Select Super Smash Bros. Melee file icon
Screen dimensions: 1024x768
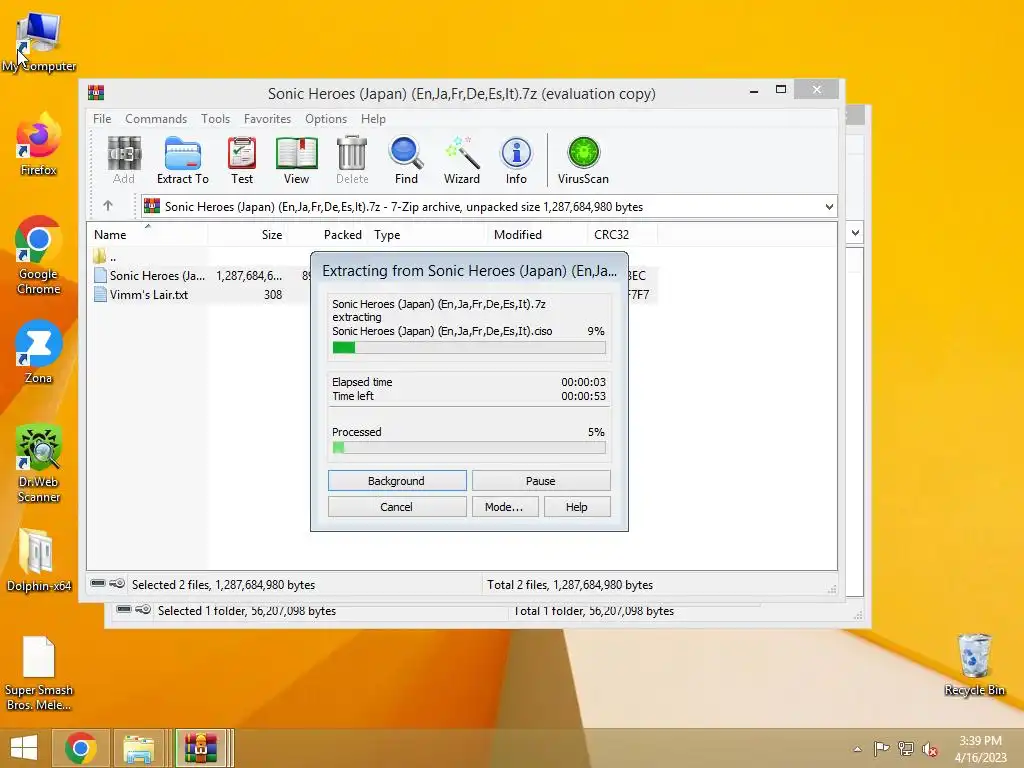[x=39, y=673]
